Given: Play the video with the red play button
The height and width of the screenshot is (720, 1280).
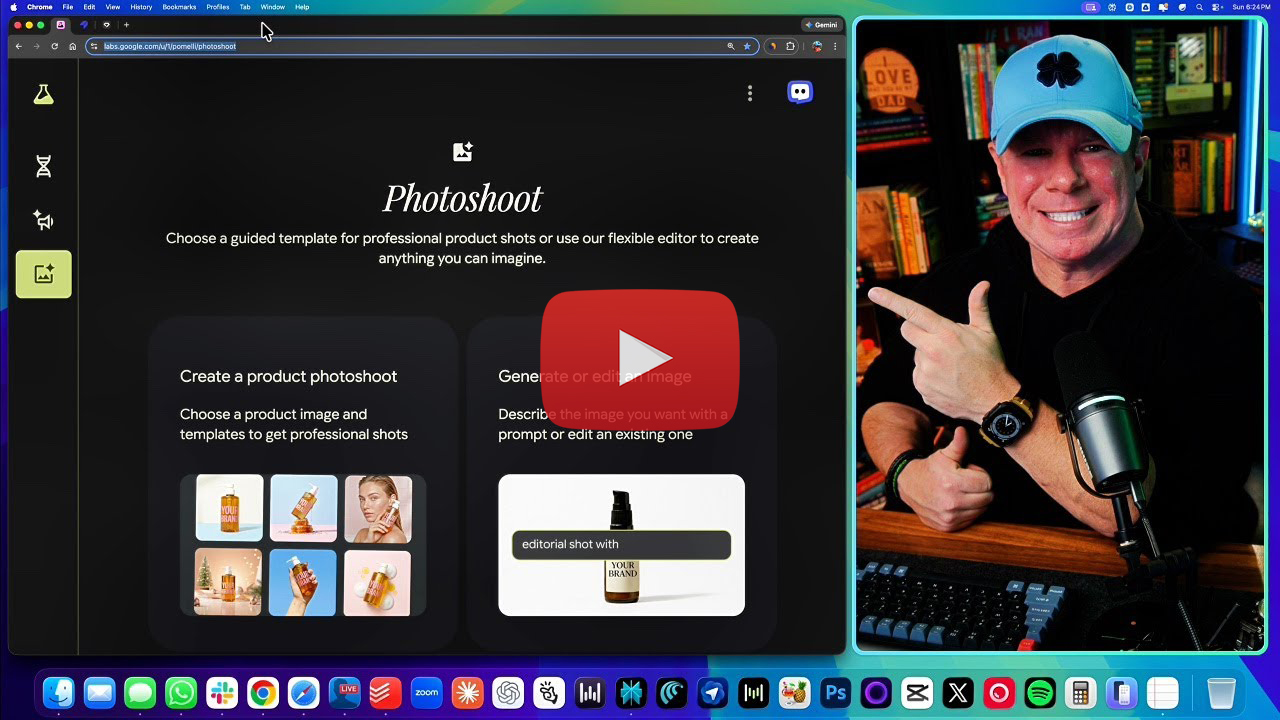Looking at the screenshot, I should pyautogui.click(x=640, y=357).
